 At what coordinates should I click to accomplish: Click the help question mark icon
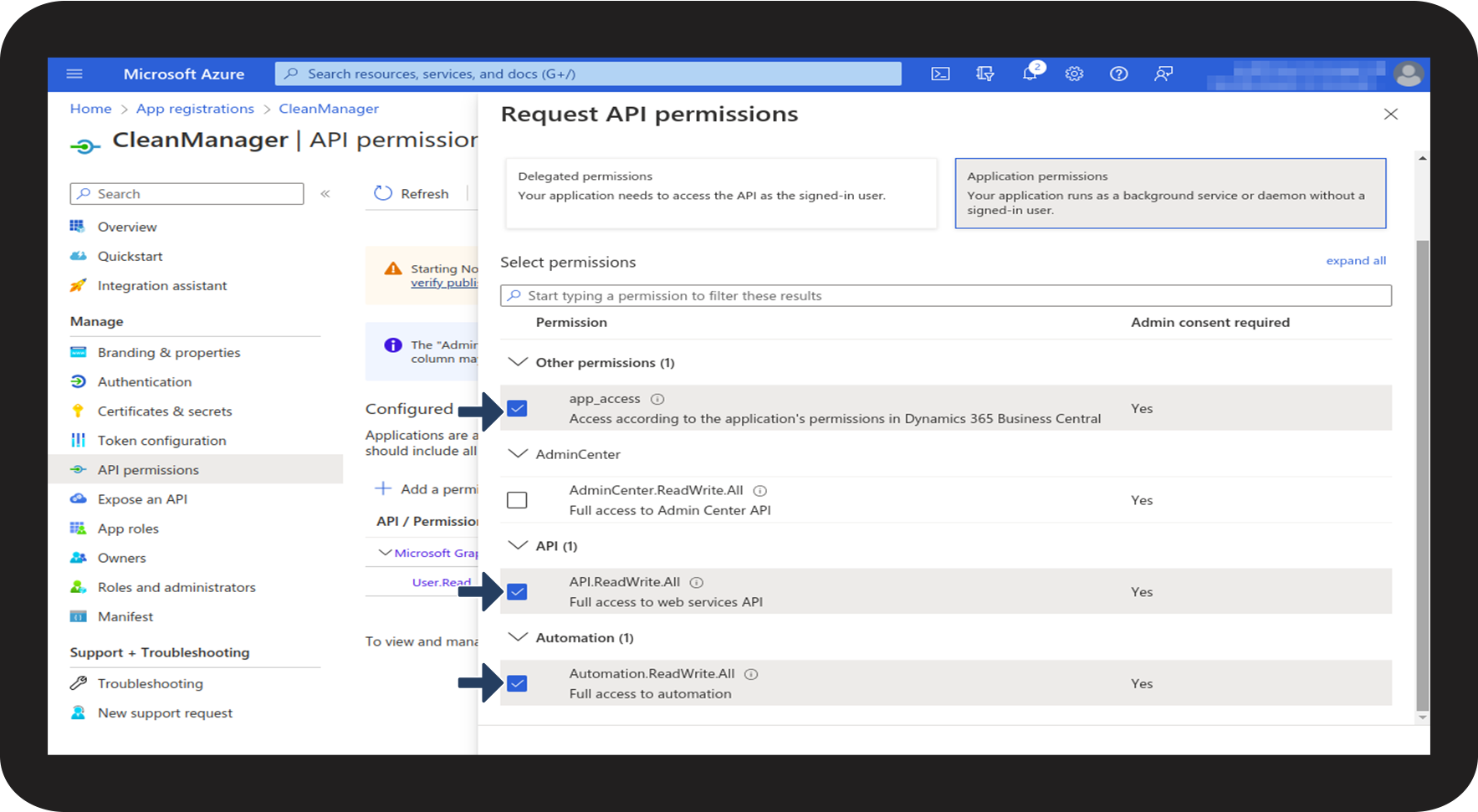[x=1118, y=74]
